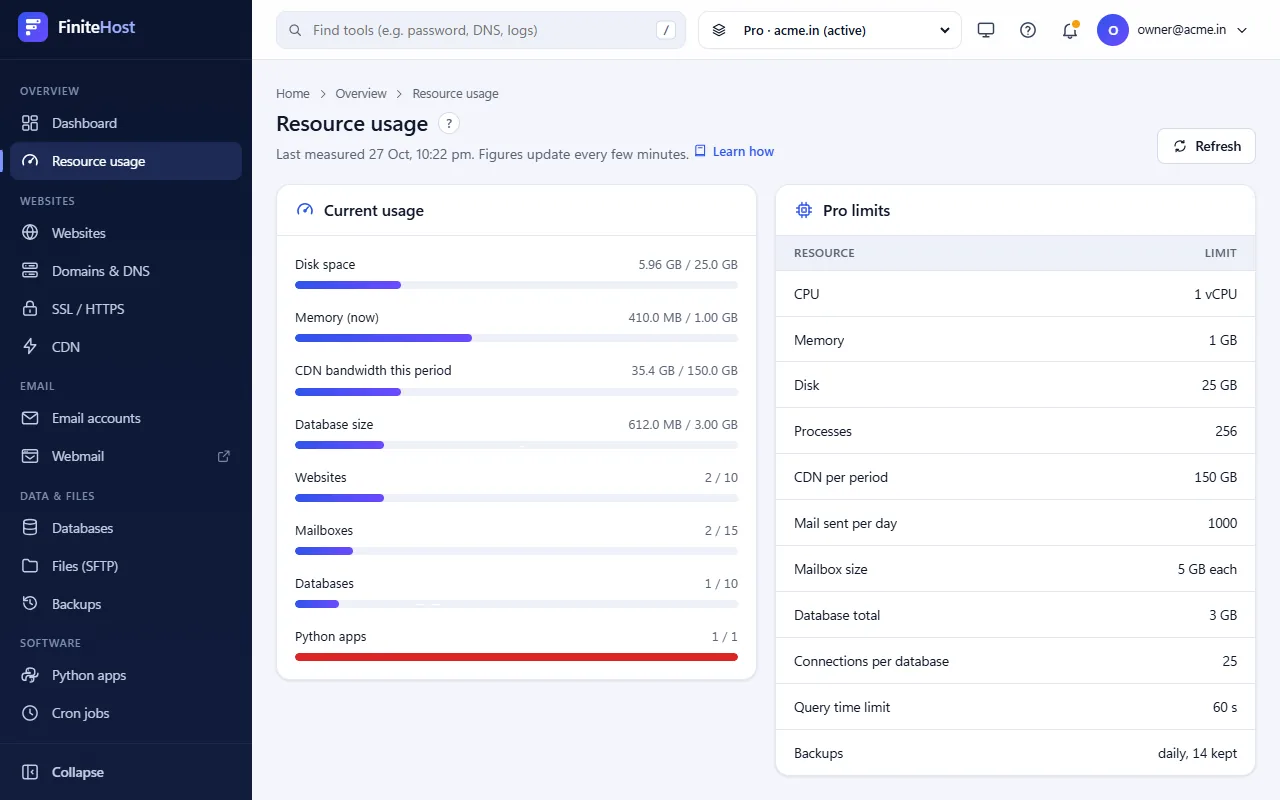Click the "Connections per database" row label

click(x=871, y=661)
